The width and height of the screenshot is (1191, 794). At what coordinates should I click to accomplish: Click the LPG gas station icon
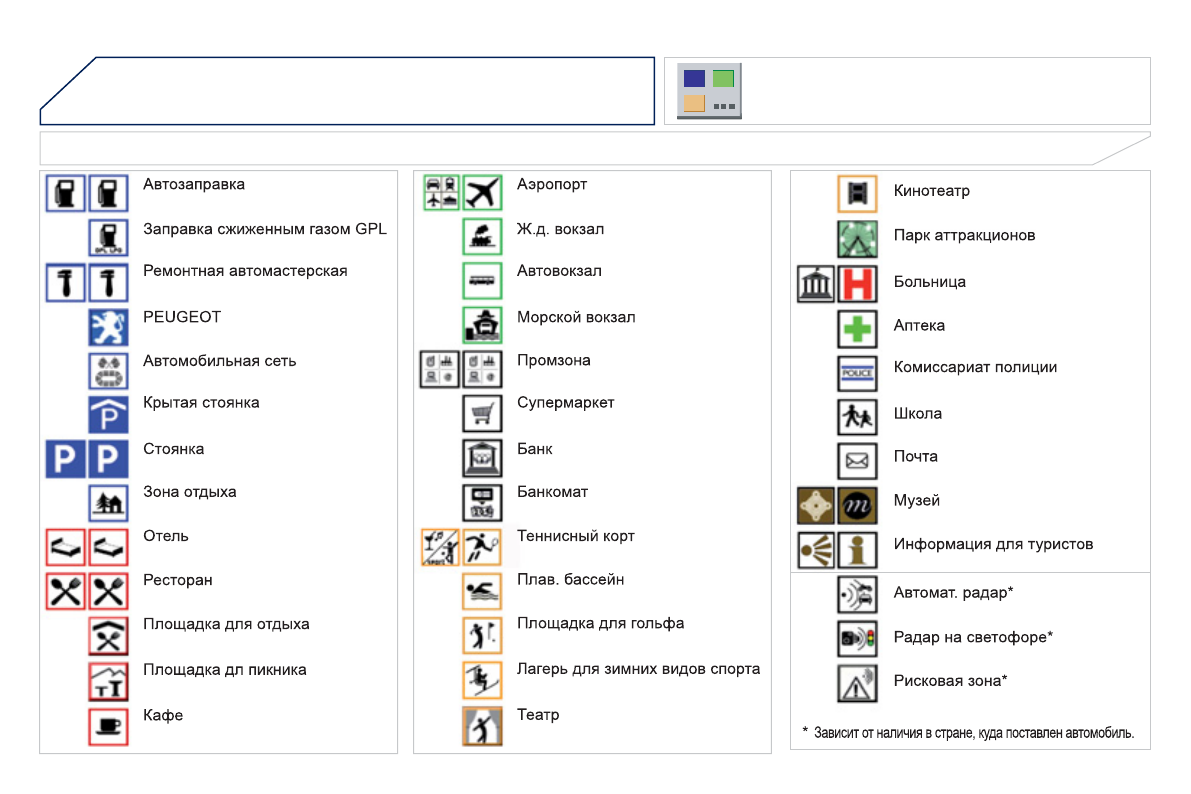pos(108,237)
